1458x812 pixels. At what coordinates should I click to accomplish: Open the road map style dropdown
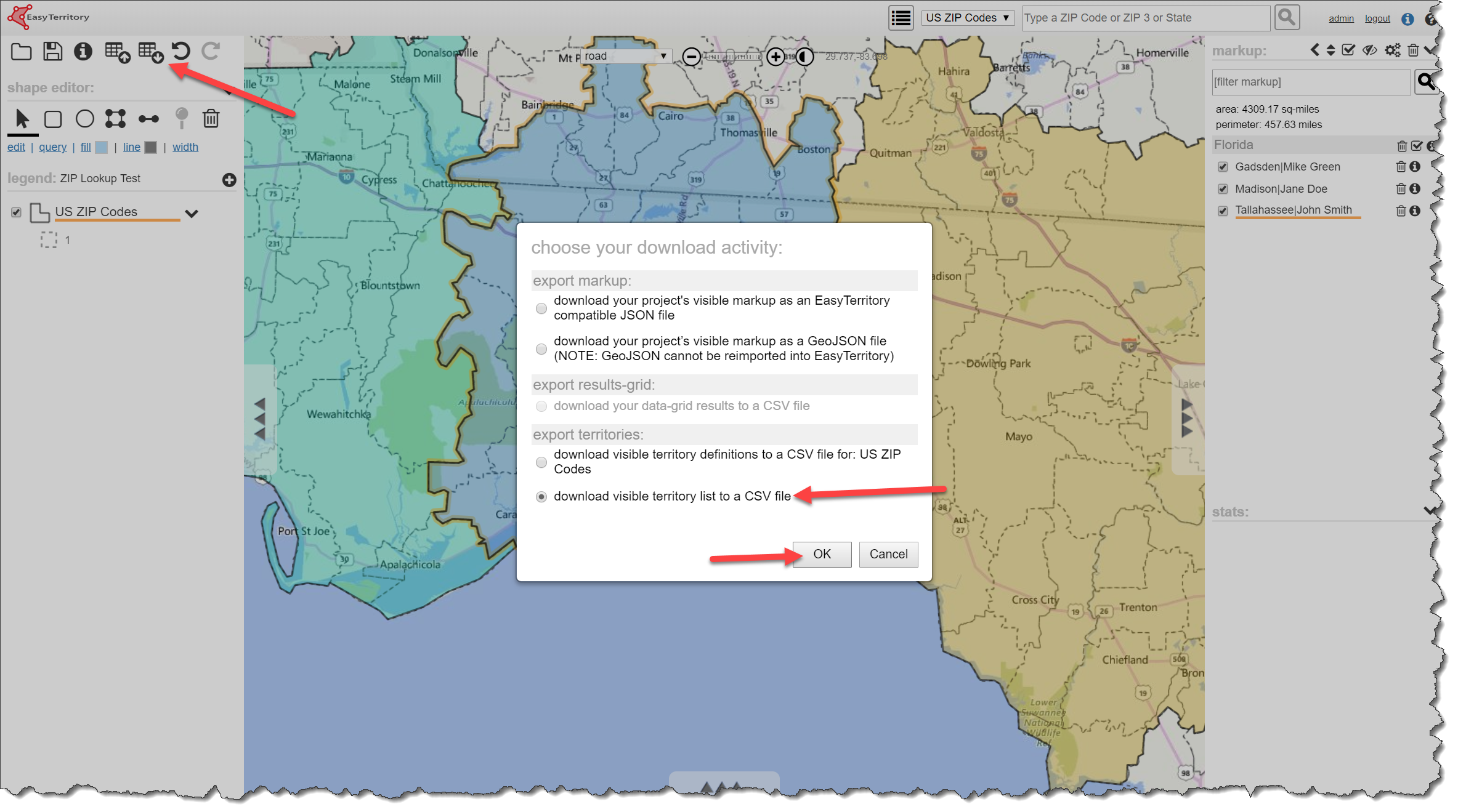point(625,56)
